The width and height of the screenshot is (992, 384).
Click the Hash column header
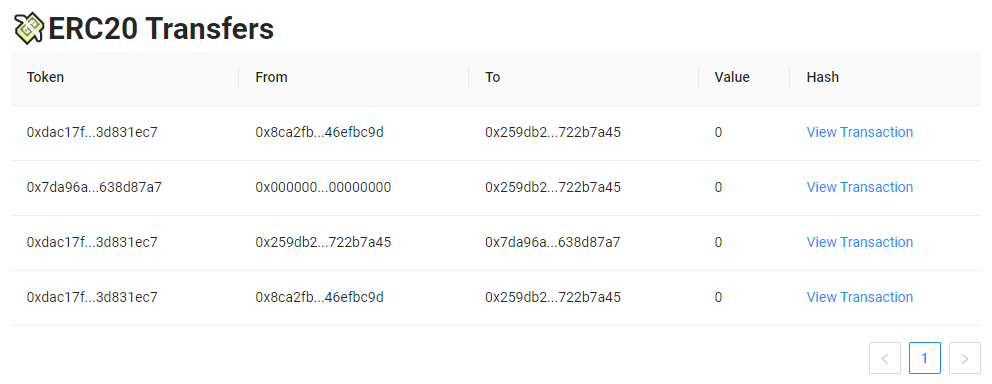(822, 77)
